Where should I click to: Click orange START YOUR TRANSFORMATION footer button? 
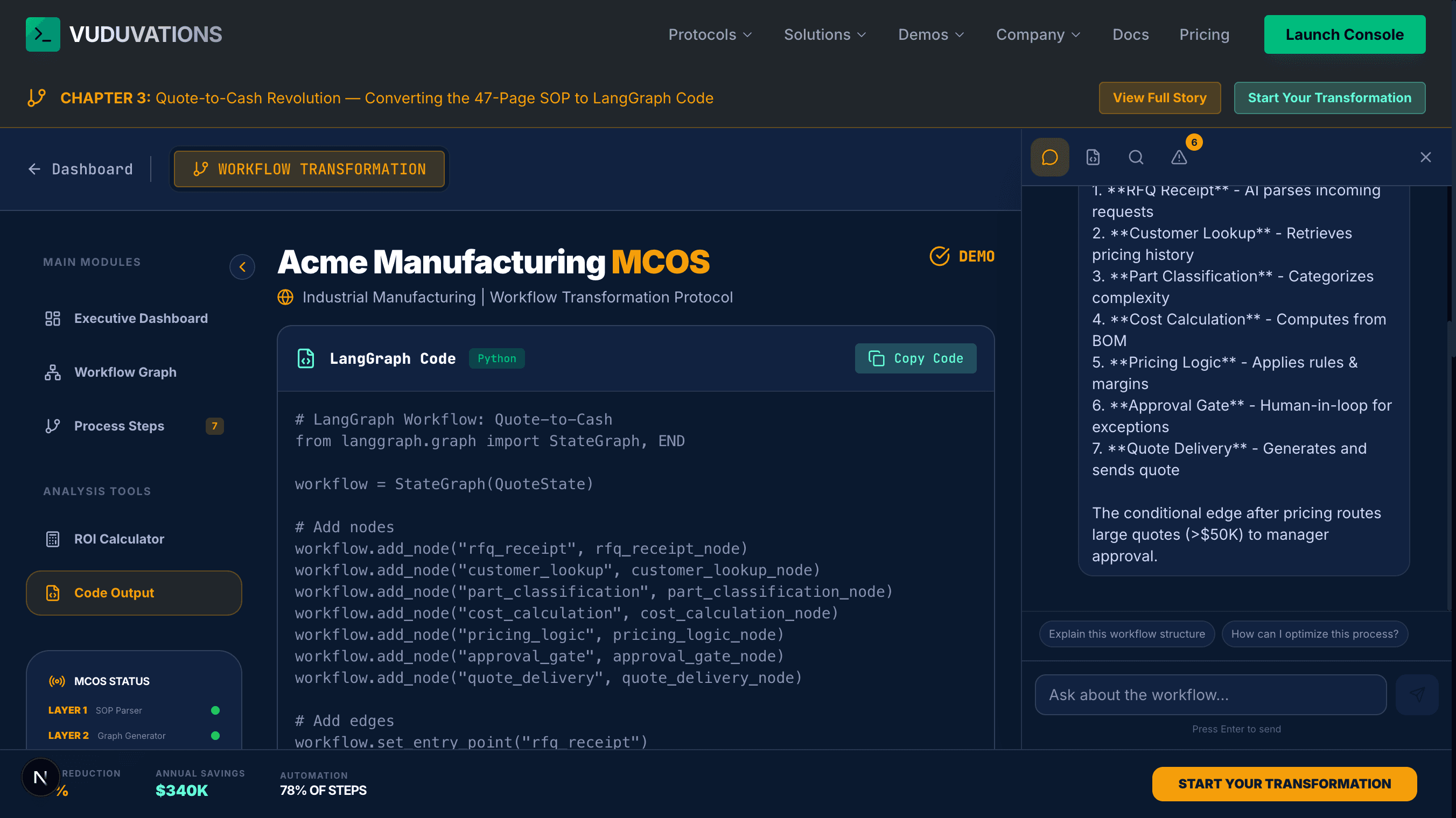click(1284, 784)
